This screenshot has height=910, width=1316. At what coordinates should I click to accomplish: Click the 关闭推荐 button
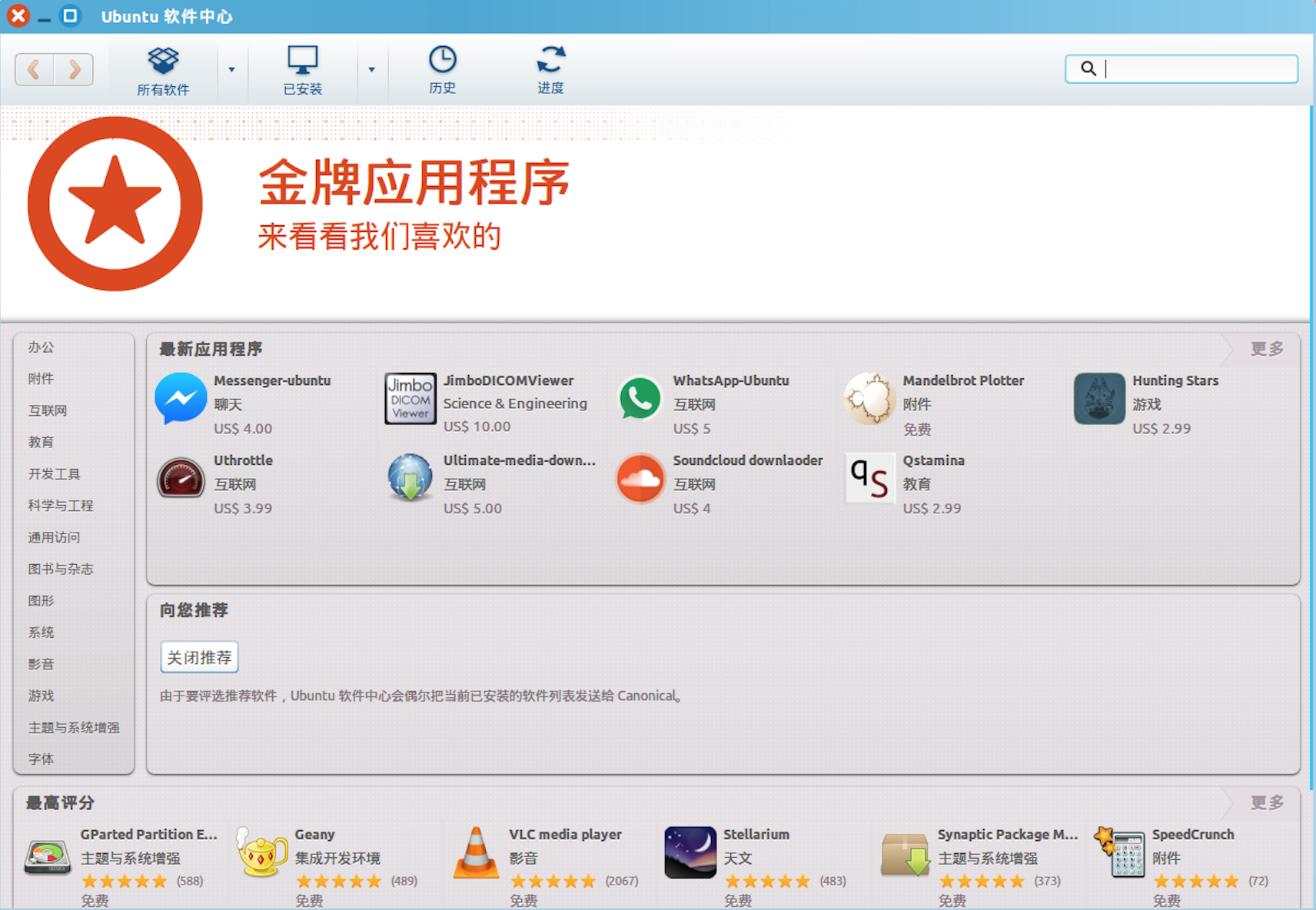[199, 657]
